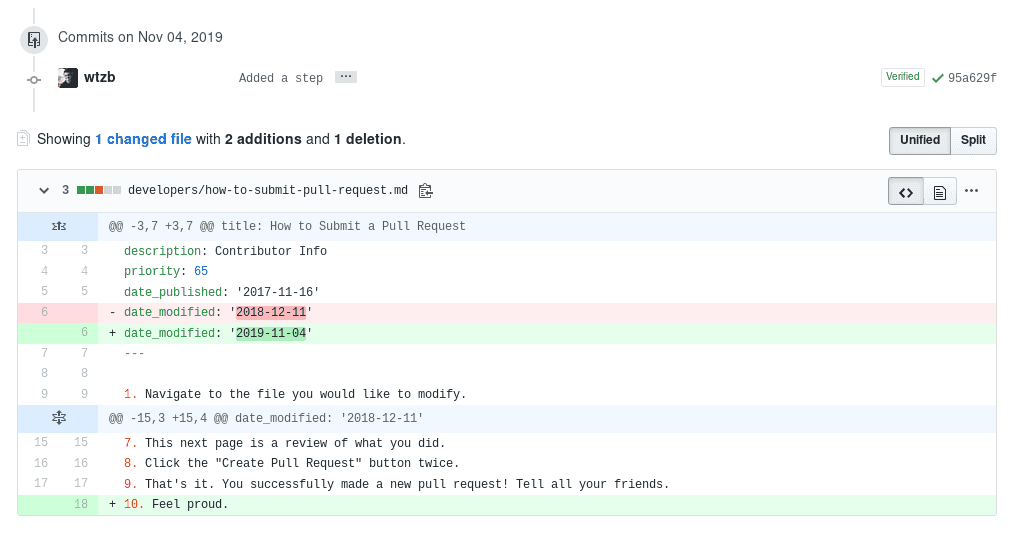The height and width of the screenshot is (539, 1013).
Task: Show the rich diff document icon
Action: (x=940, y=192)
